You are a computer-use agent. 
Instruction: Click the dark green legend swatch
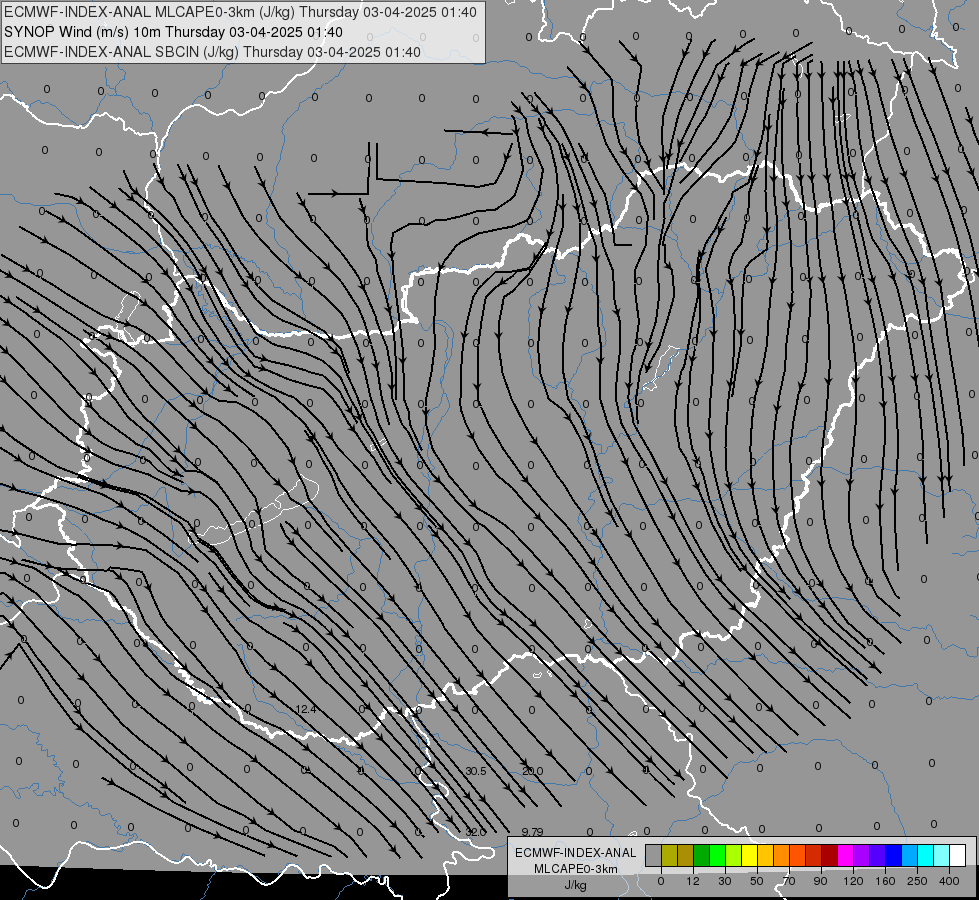[701, 855]
